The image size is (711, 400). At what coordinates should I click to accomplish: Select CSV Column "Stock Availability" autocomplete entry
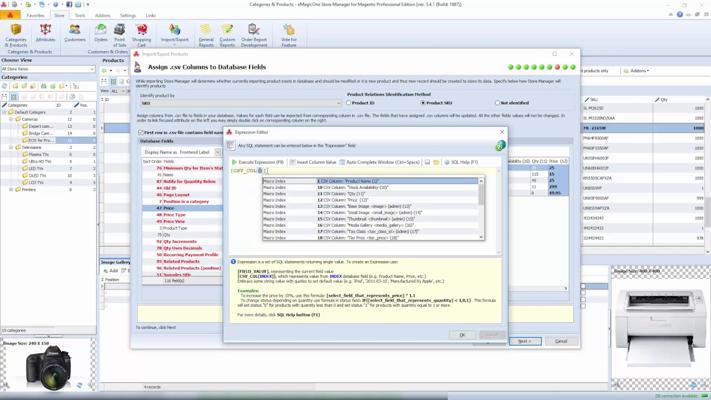click(370, 187)
